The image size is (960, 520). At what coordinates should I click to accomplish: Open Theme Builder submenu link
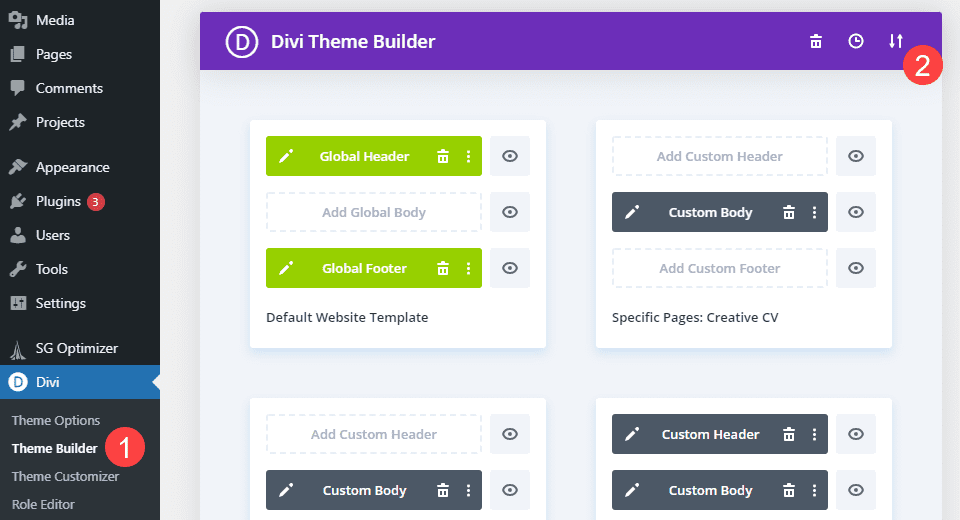click(x=54, y=448)
